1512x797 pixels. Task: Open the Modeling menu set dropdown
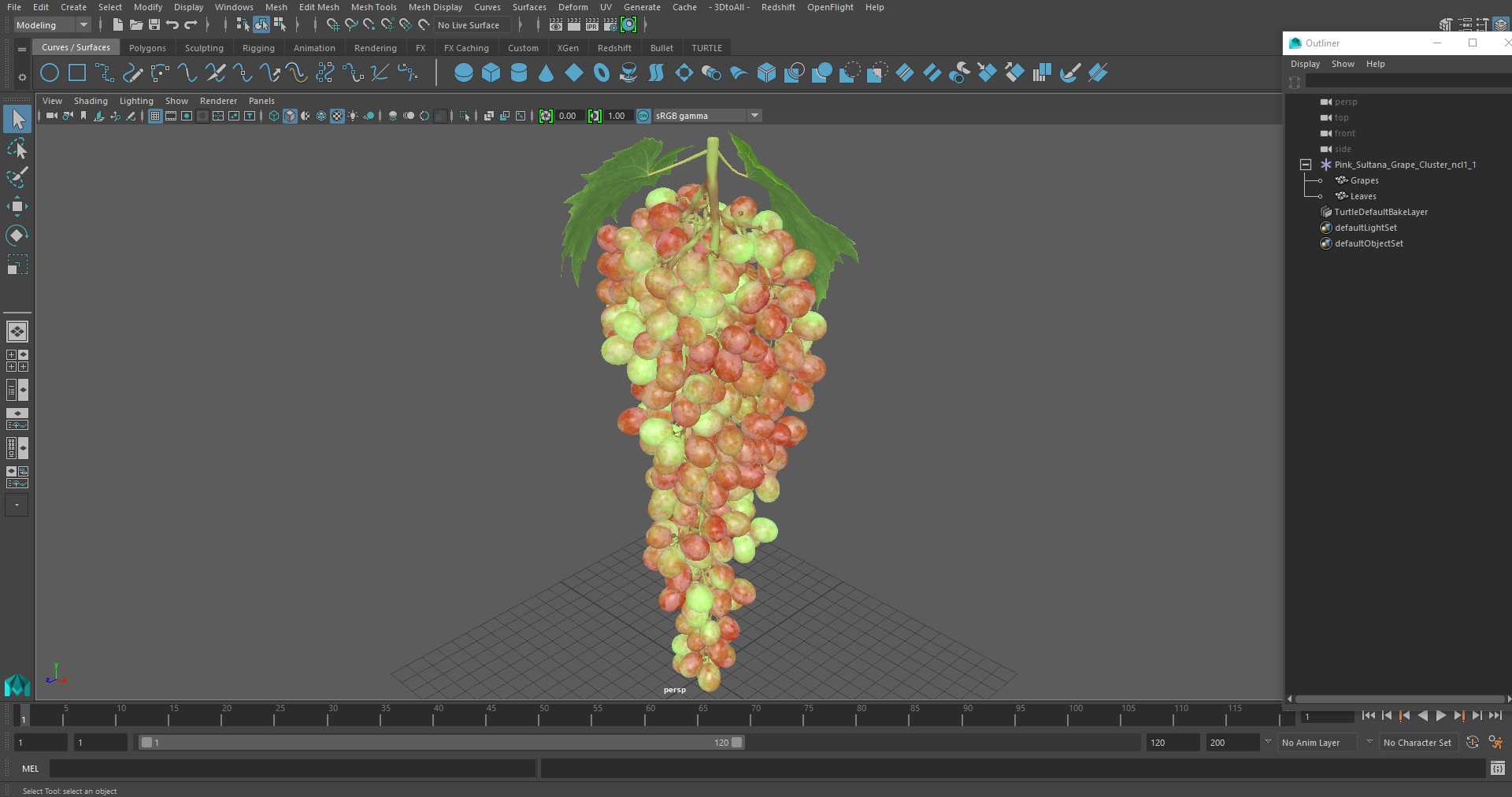[x=52, y=25]
